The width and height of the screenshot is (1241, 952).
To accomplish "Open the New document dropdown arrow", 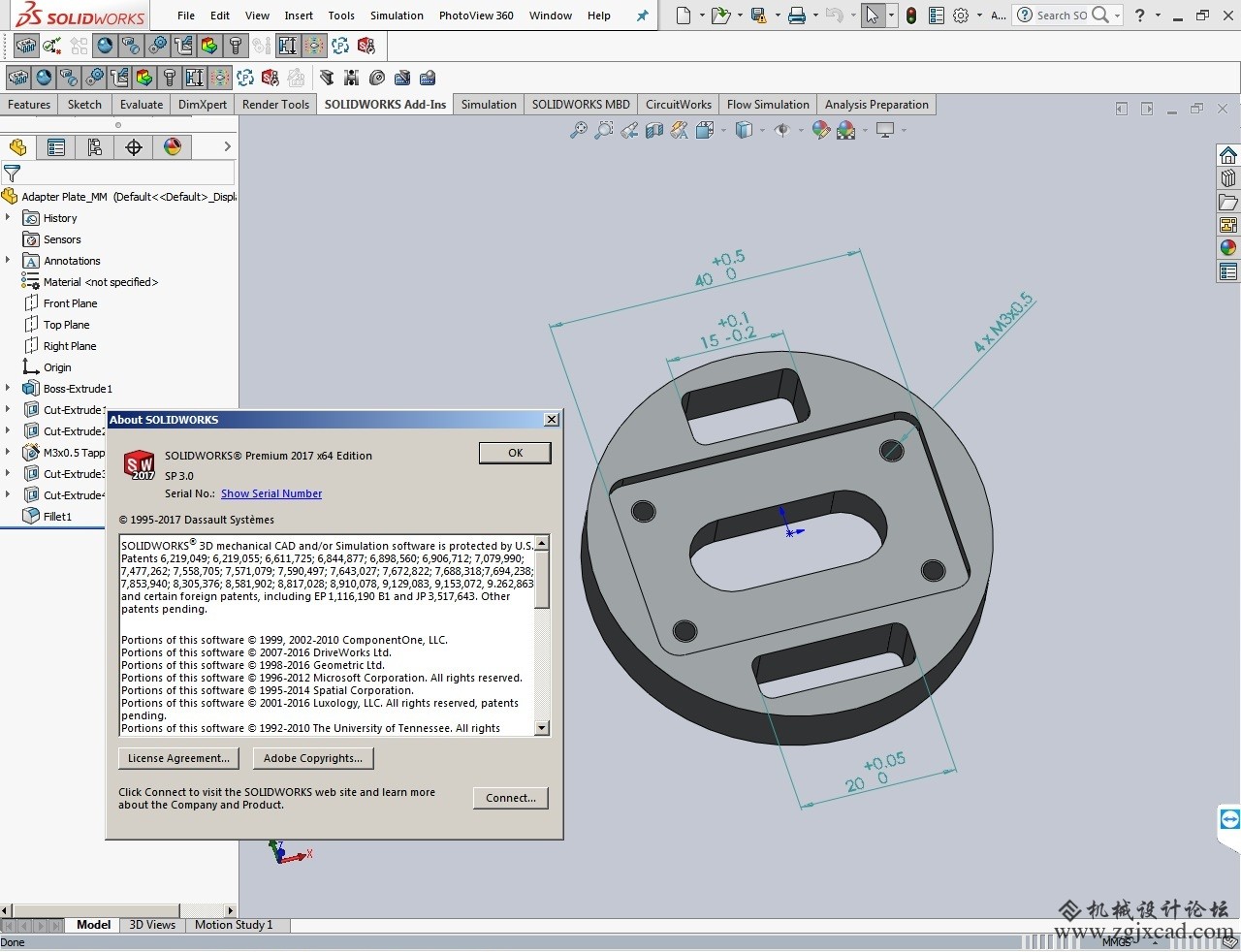I will click(x=700, y=16).
